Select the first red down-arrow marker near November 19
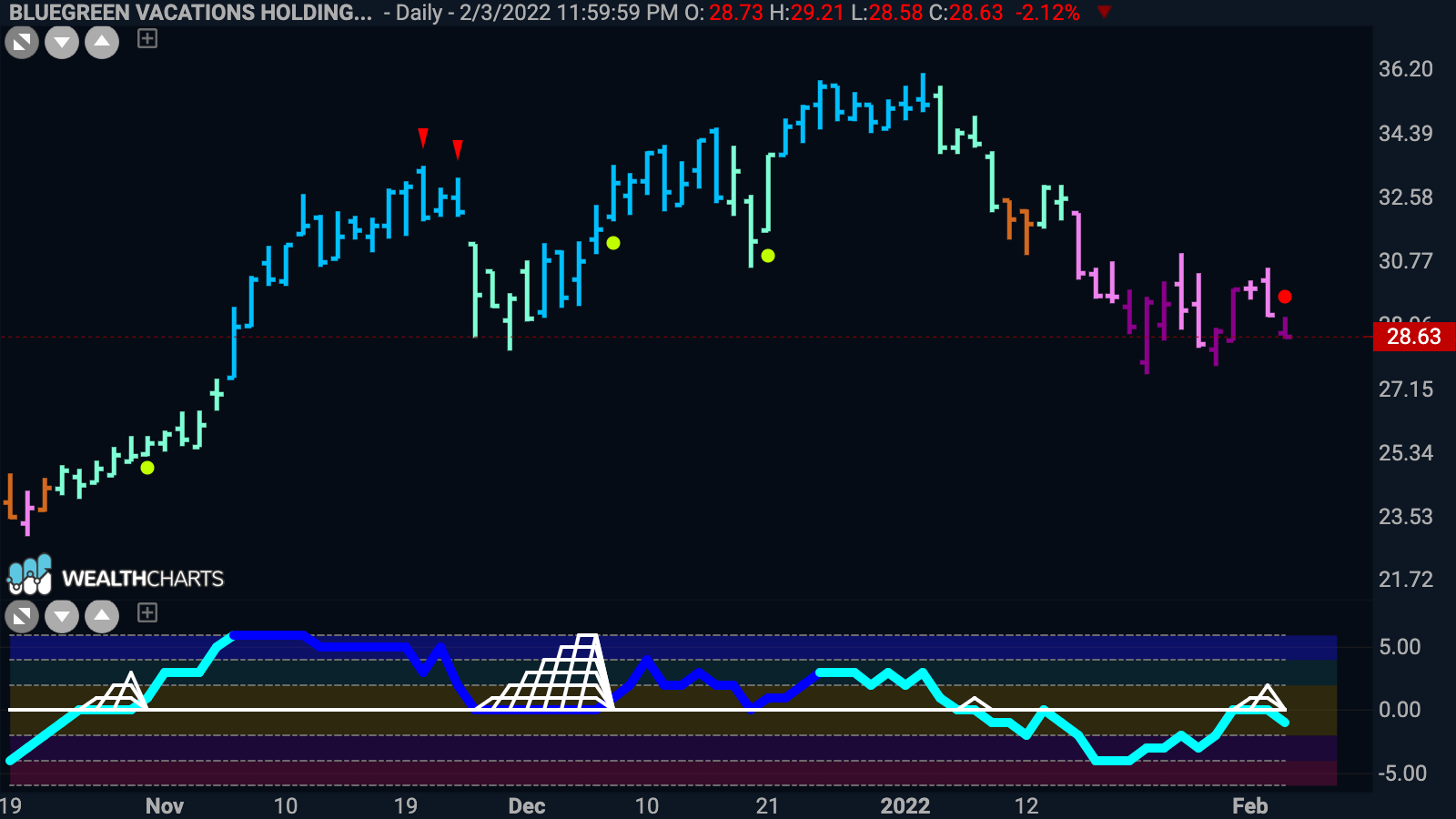The image size is (1456, 819). [423, 137]
